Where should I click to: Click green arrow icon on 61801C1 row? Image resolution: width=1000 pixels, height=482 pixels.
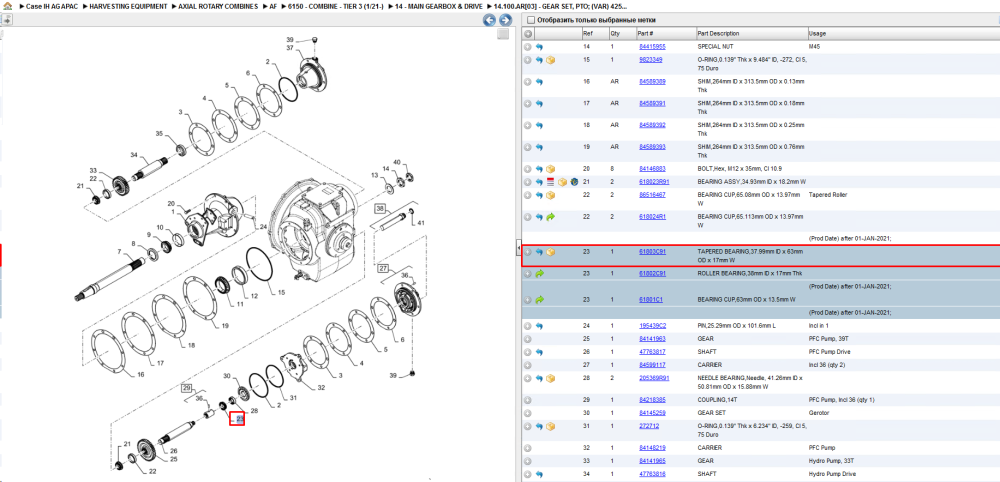(539, 300)
